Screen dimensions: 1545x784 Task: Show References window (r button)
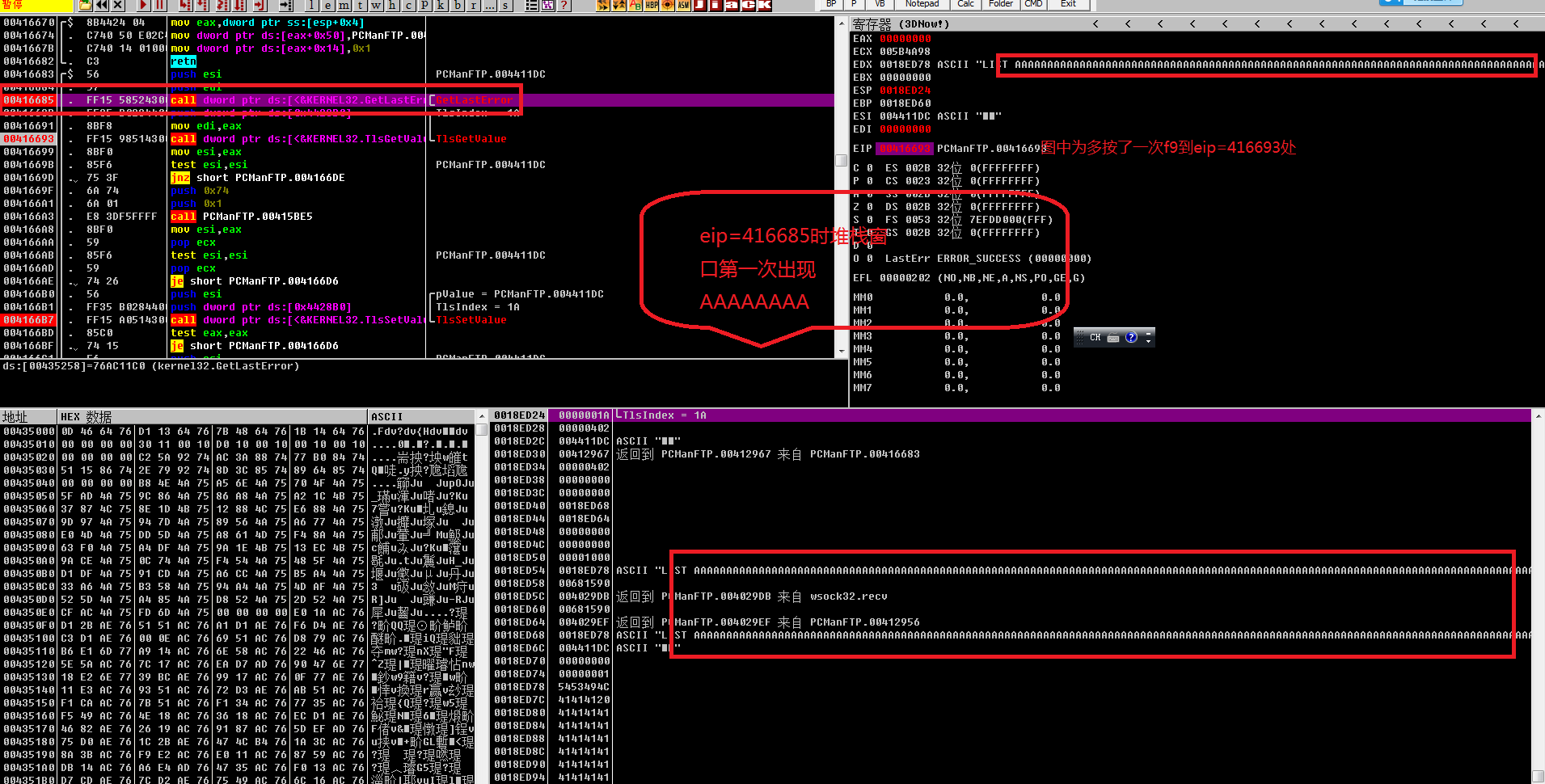[x=474, y=5]
